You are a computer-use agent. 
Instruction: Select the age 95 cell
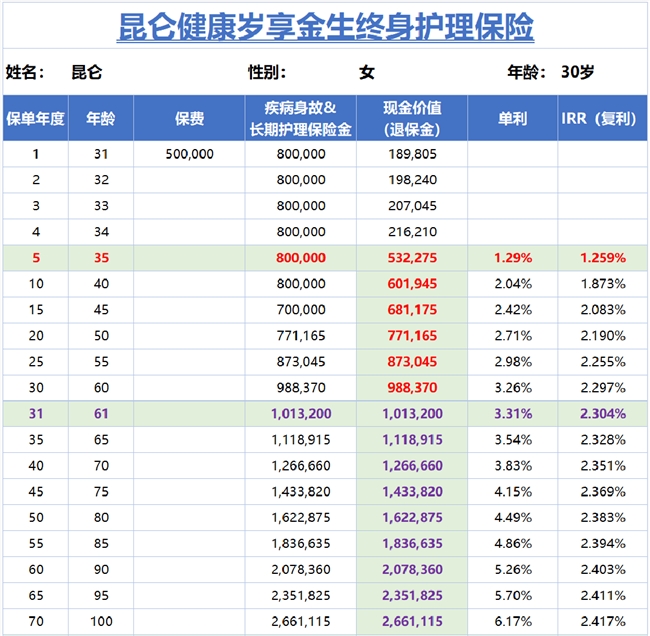101,596
